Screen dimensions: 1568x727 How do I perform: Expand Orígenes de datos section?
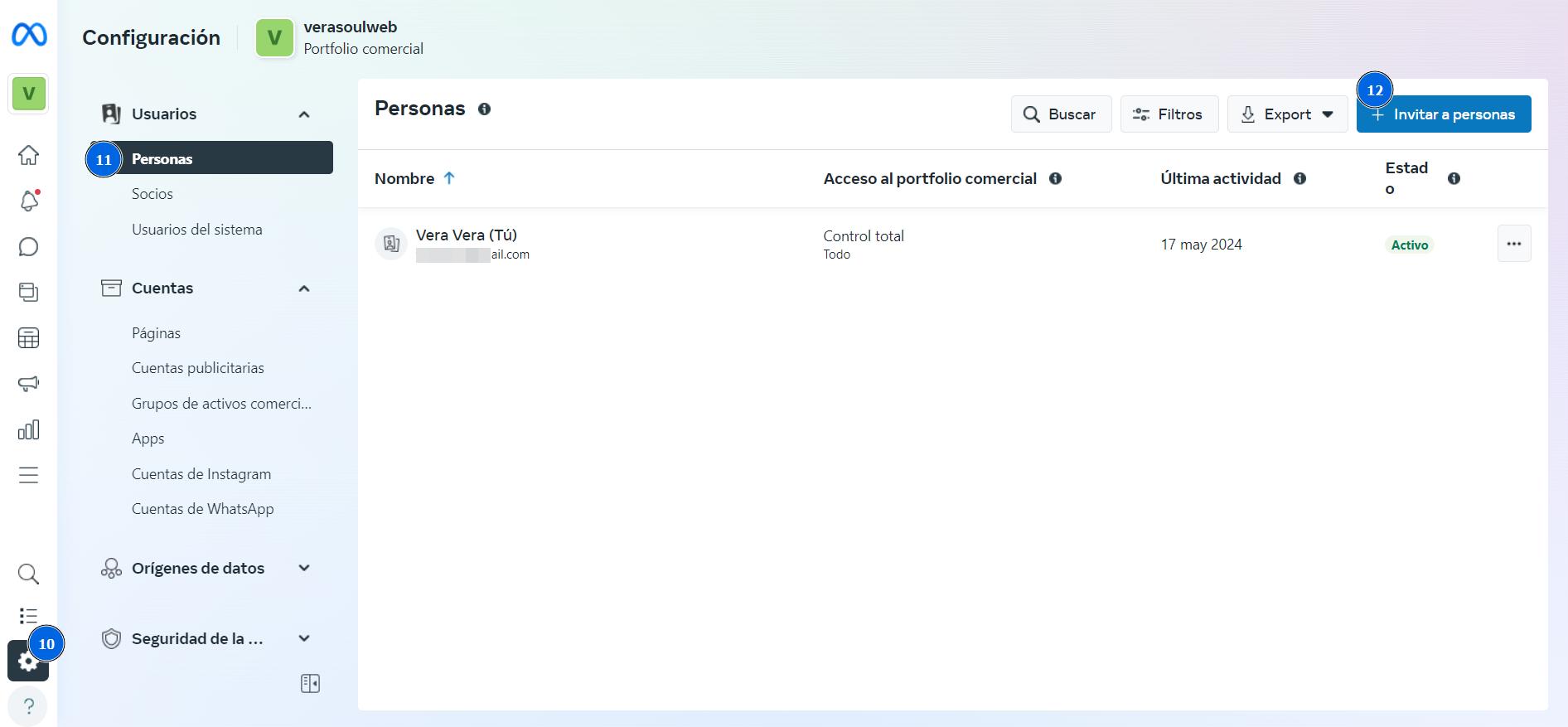coord(304,568)
